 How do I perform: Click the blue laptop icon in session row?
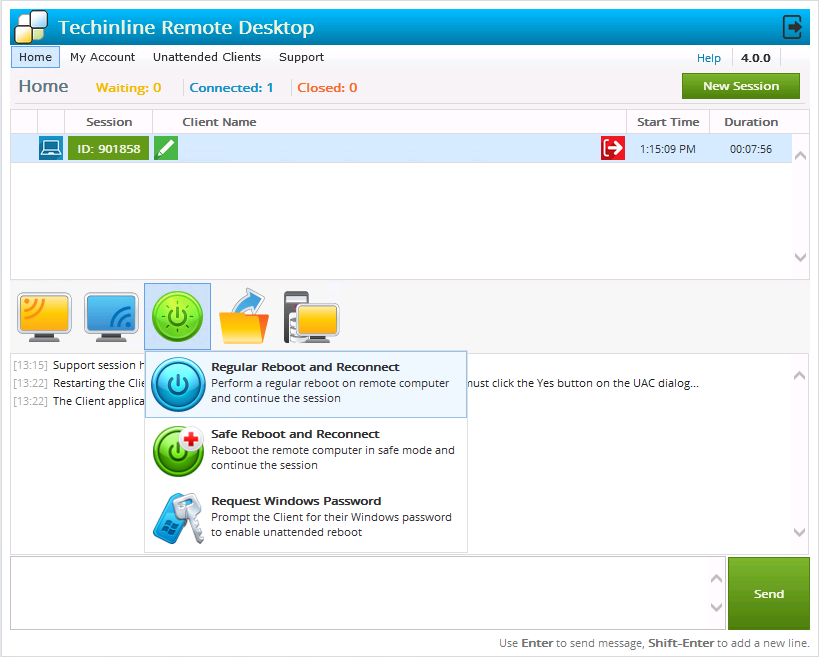coord(50,148)
